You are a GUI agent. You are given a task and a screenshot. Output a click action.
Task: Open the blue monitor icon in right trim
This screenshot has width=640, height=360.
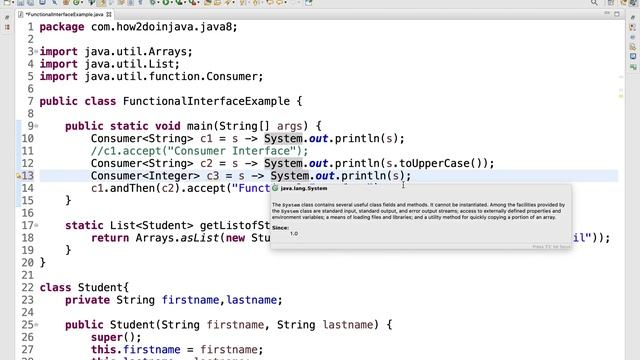click(633, 56)
